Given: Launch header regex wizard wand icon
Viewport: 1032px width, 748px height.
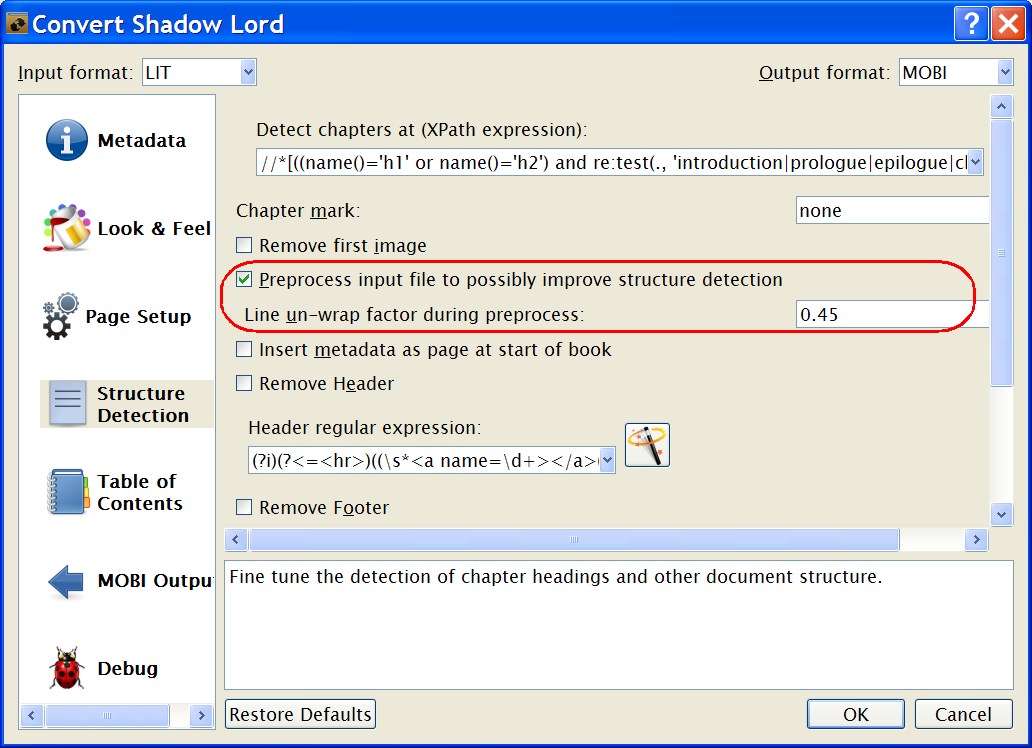Looking at the screenshot, I should pos(647,445).
